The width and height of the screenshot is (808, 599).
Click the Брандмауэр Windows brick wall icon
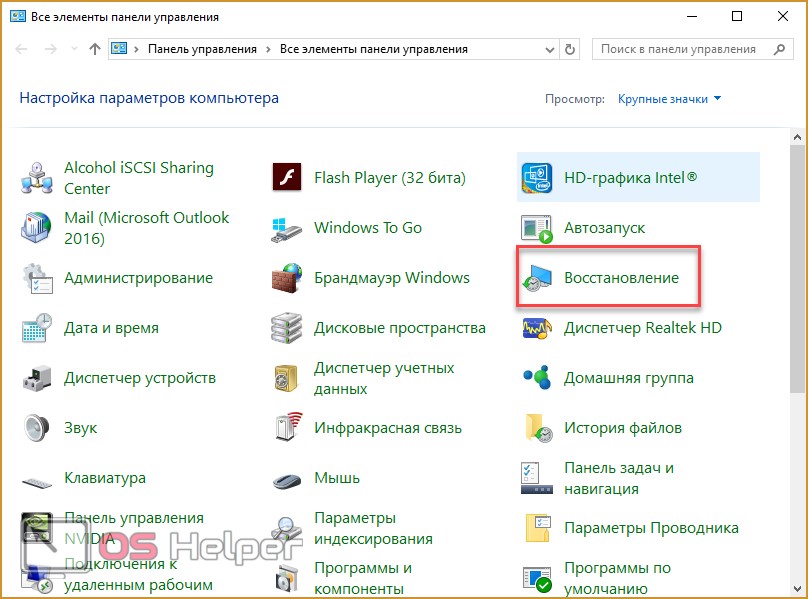(x=287, y=278)
